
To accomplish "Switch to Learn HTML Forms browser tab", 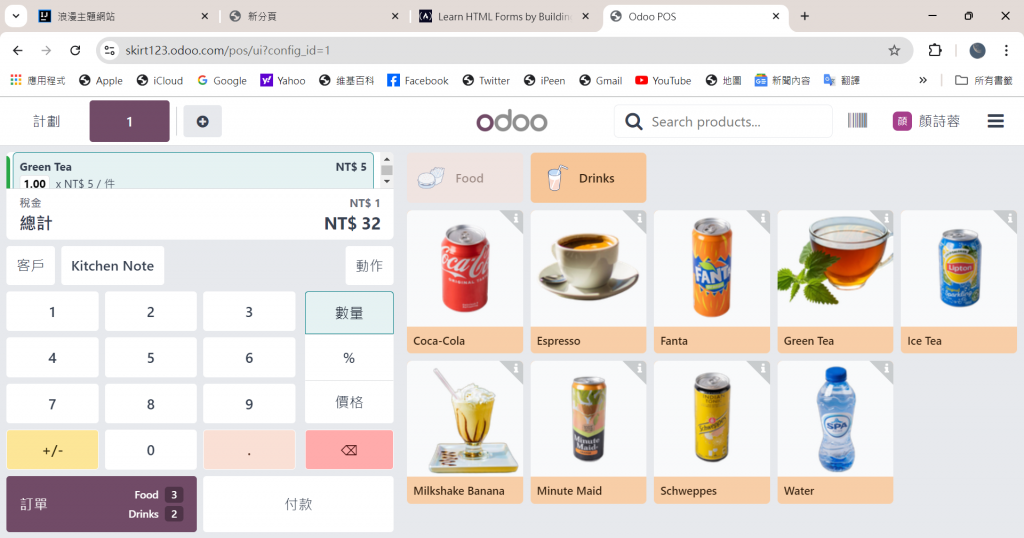I will coord(504,16).
